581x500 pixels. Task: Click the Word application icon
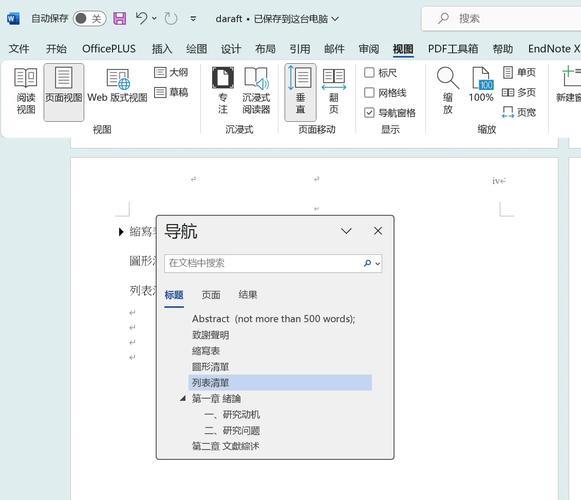[13, 18]
